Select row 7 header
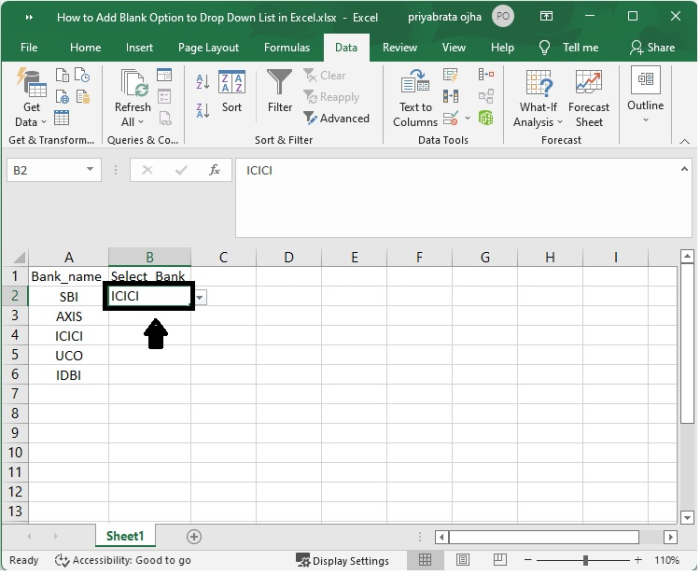Viewport: 700px width, 575px height. (x=15, y=394)
